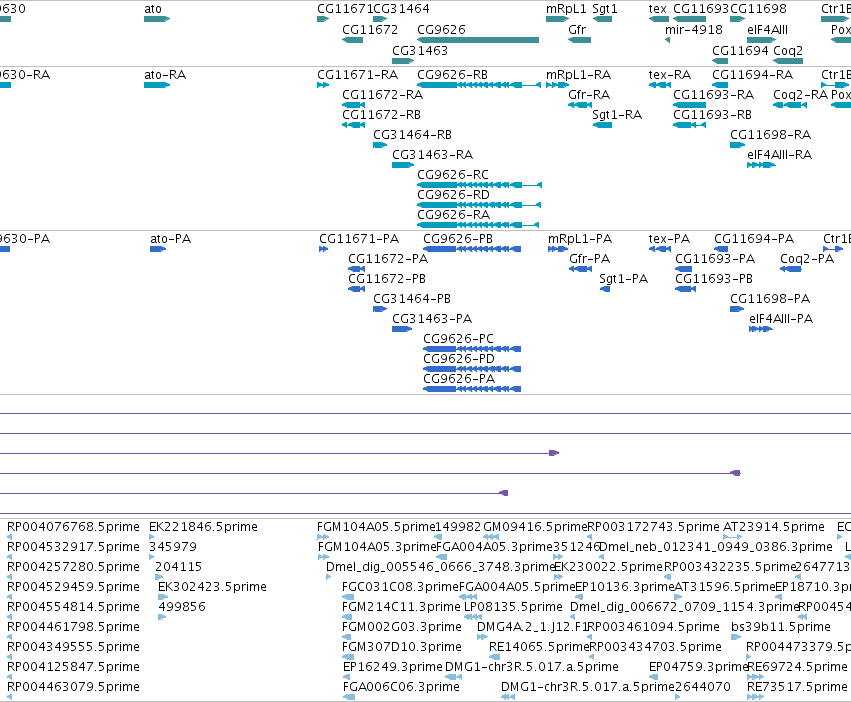Select the Sgt1 gene label

[605, 9]
